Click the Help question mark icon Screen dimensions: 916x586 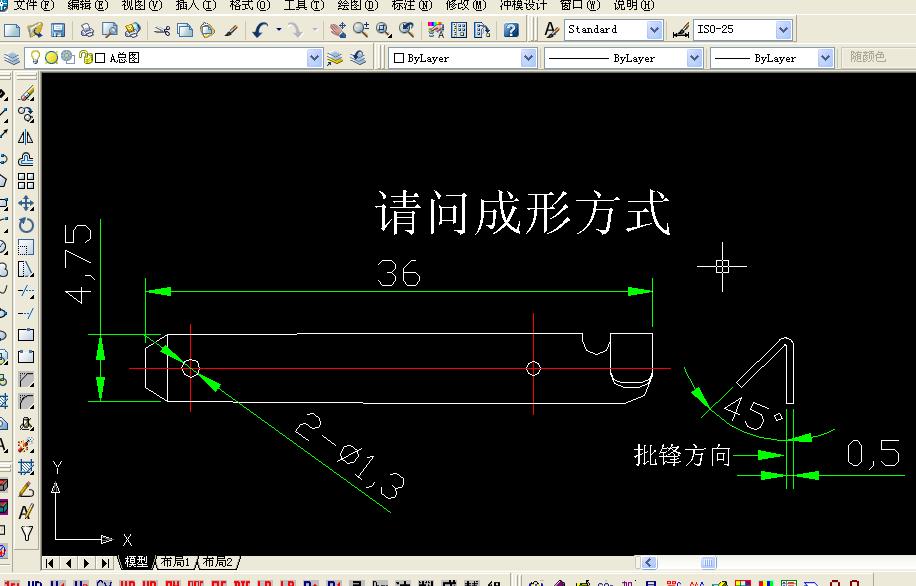[x=511, y=30]
